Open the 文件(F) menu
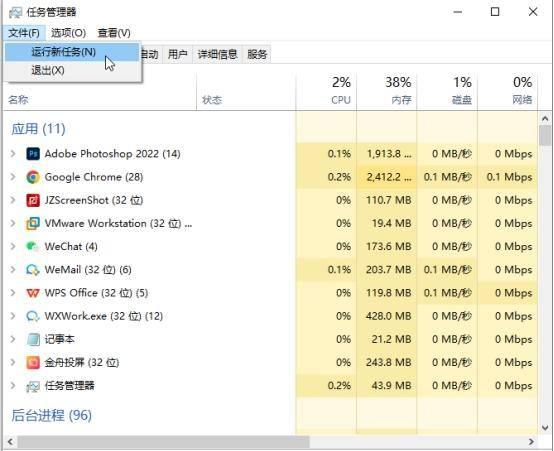This screenshot has height=451, width=554. coord(24,33)
